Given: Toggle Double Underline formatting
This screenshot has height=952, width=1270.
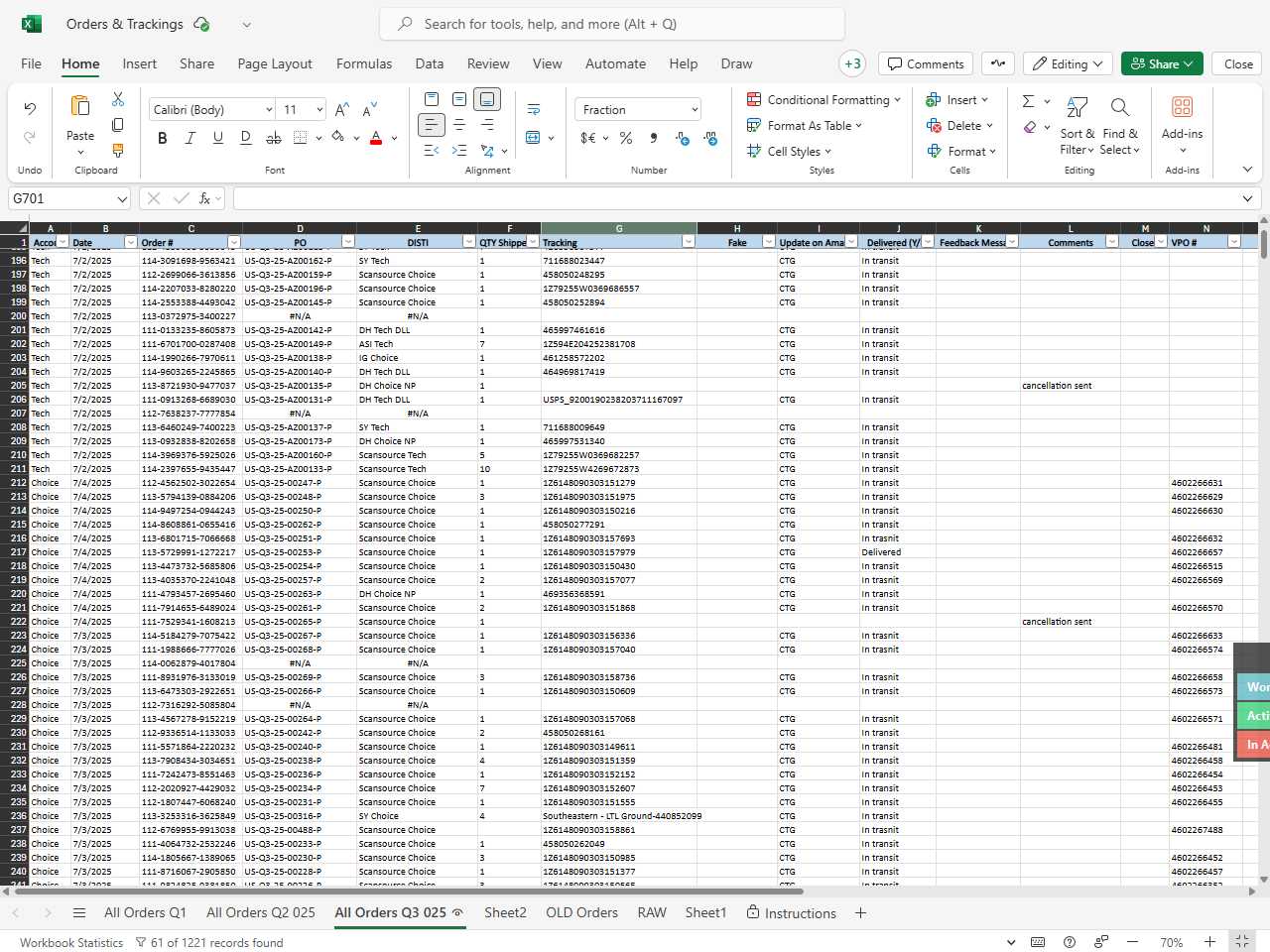Looking at the screenshot, I should tap(245, 138).
